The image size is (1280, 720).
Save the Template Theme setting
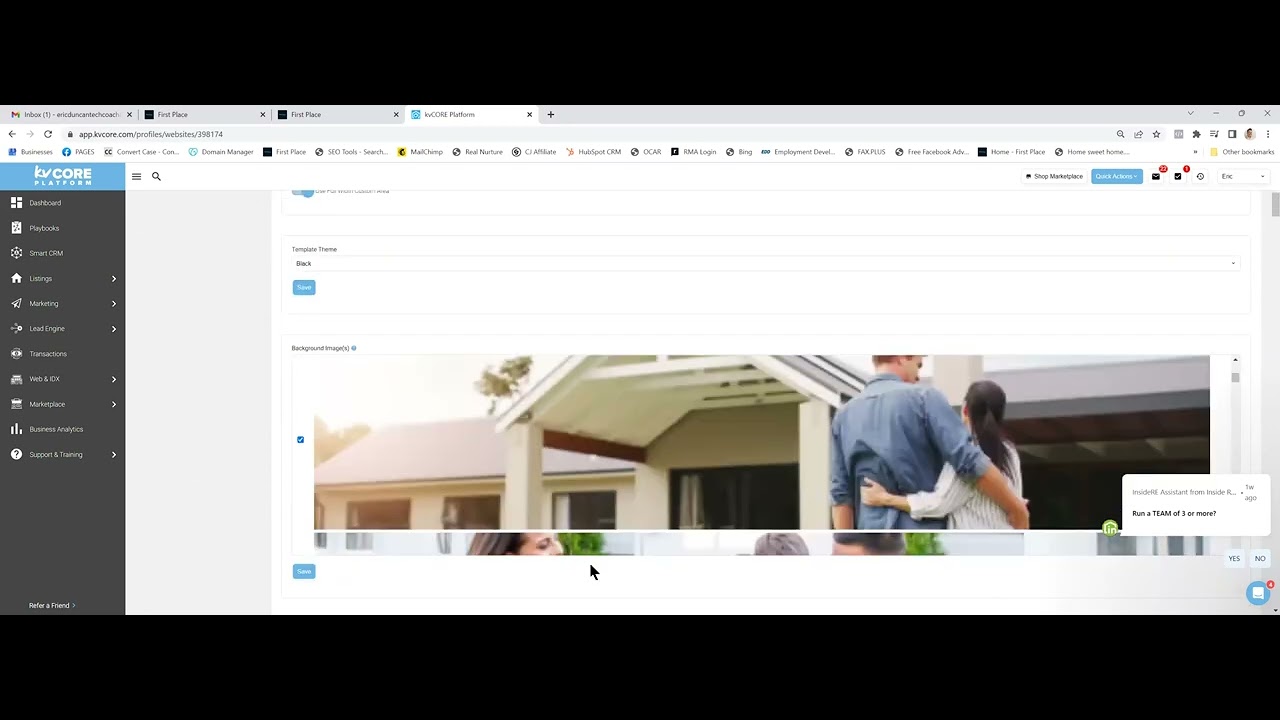(x=304, y=287)
